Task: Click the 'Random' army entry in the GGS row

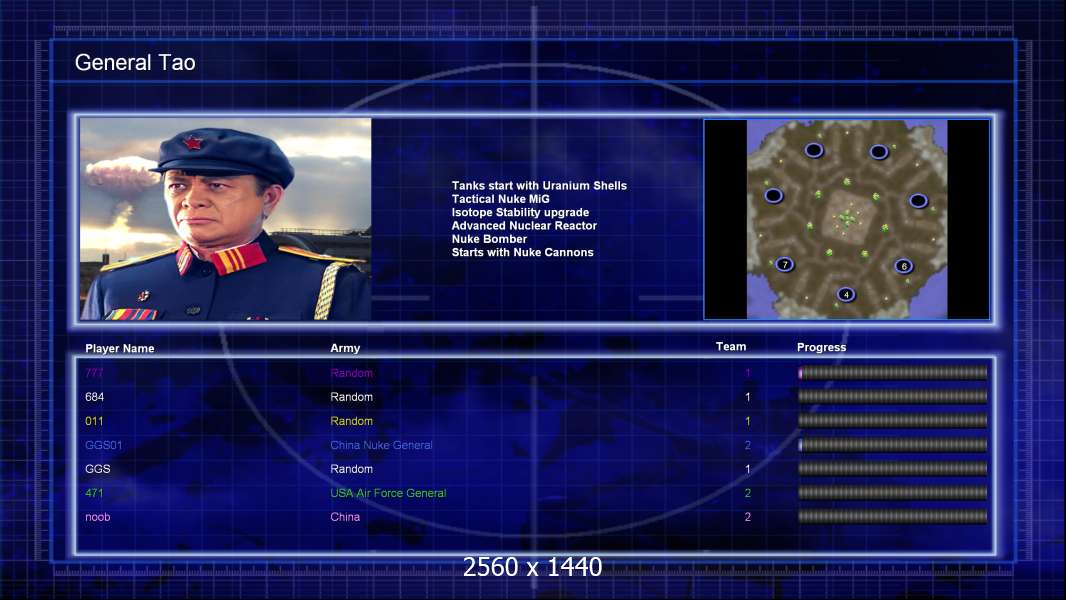Action: pyautogui.click(x=351, y=469)
